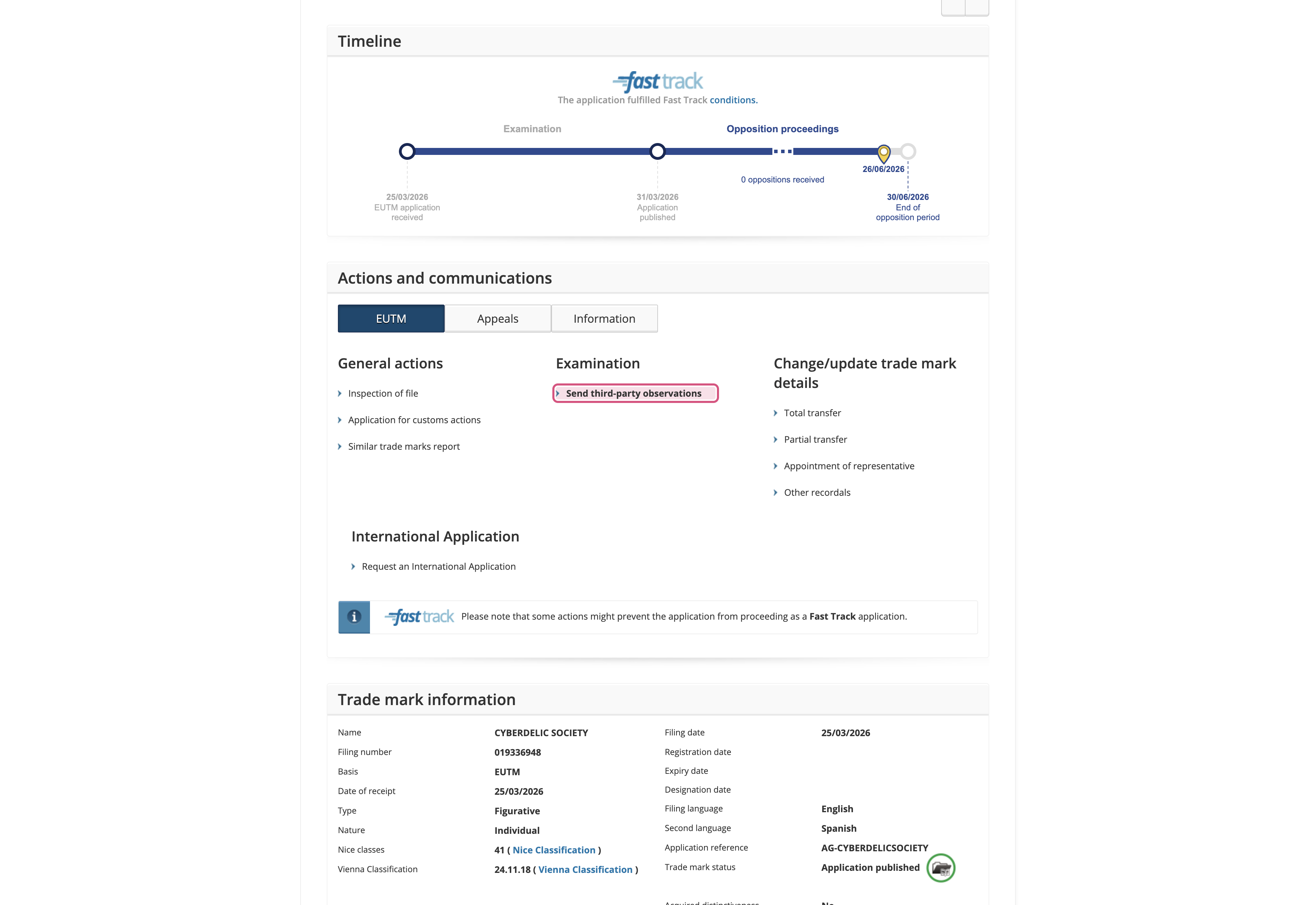Click the 0 oppositions received text
Screen dimensions: 1316x905
(x=782, y=180)
